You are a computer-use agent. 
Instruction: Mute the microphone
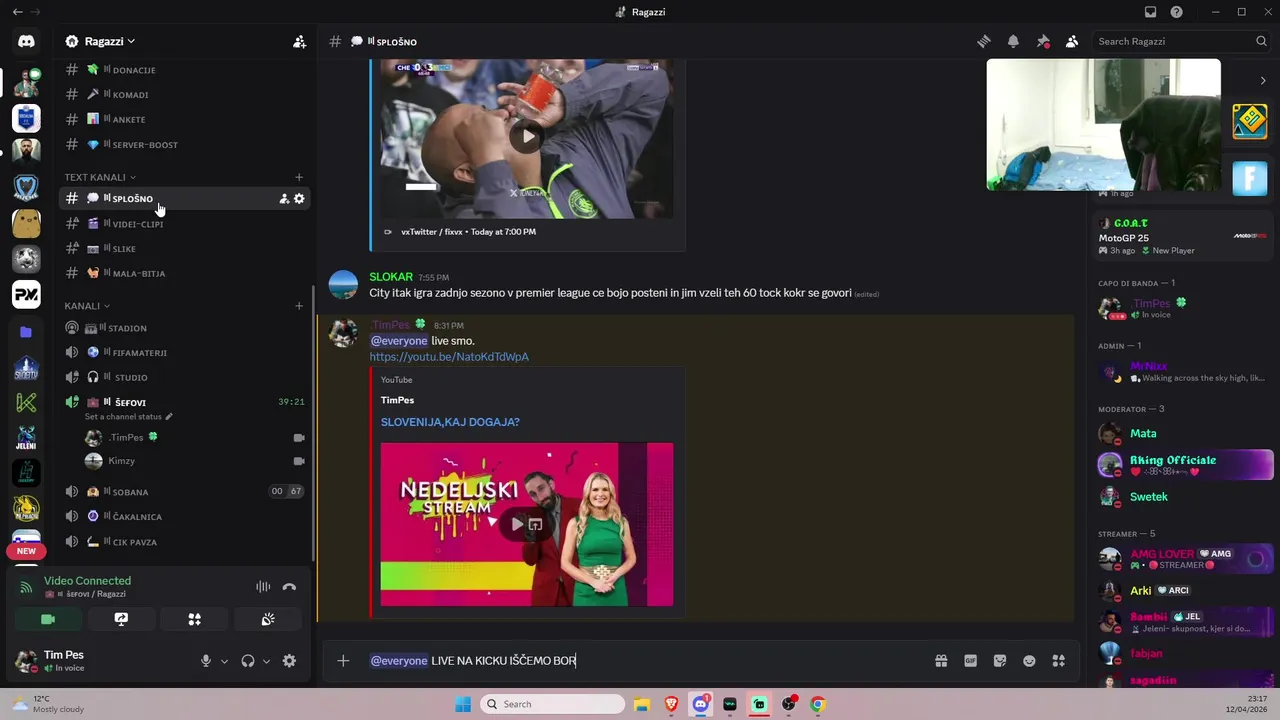[206, 661]
